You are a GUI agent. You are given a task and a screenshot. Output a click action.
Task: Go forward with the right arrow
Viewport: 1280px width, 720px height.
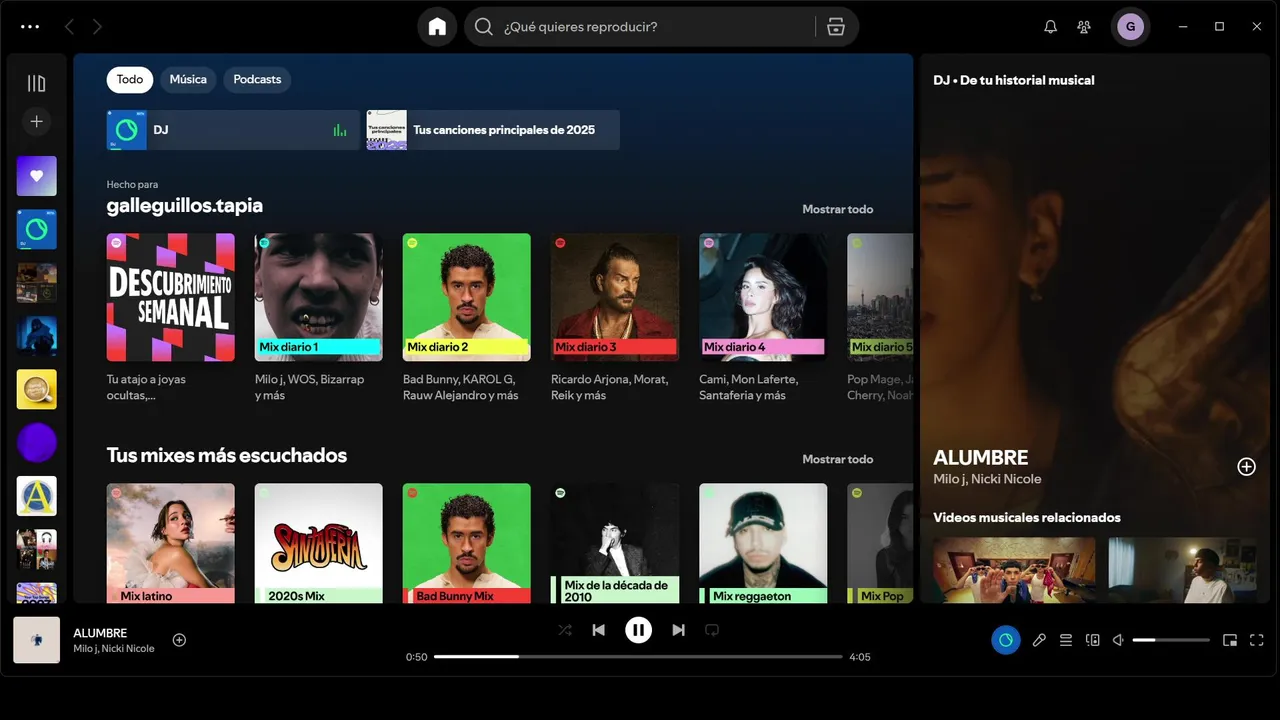click(x=97, y=27)
